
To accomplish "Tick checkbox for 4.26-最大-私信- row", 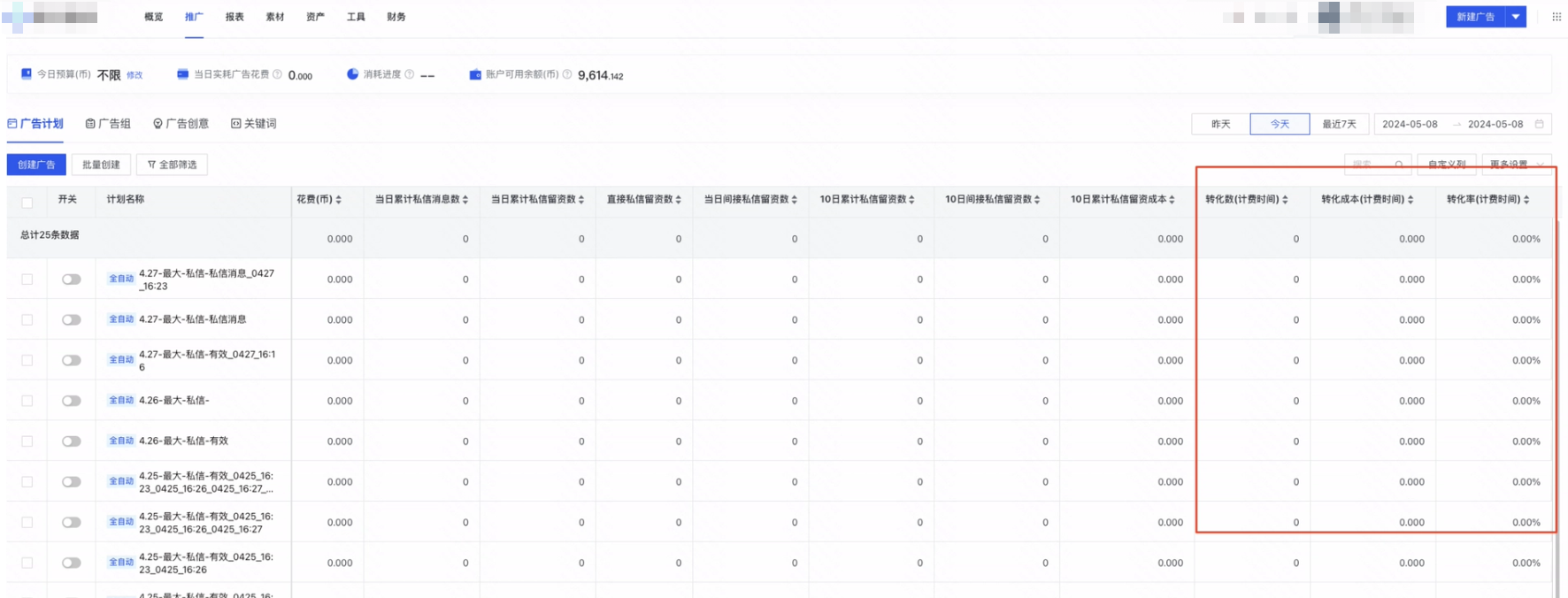I will [27, 401].
